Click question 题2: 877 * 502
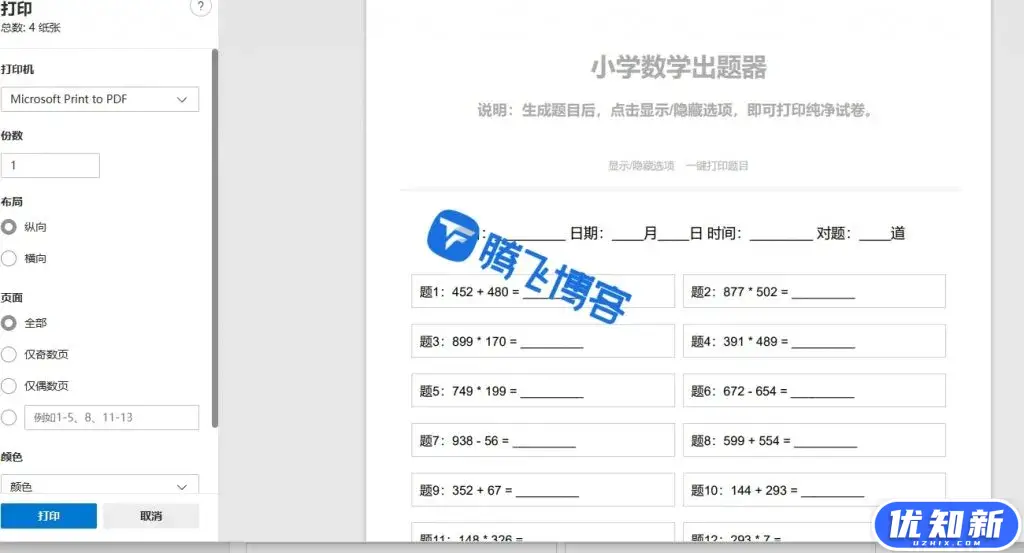Viewport: 1024px width, 553px height. 814,291
